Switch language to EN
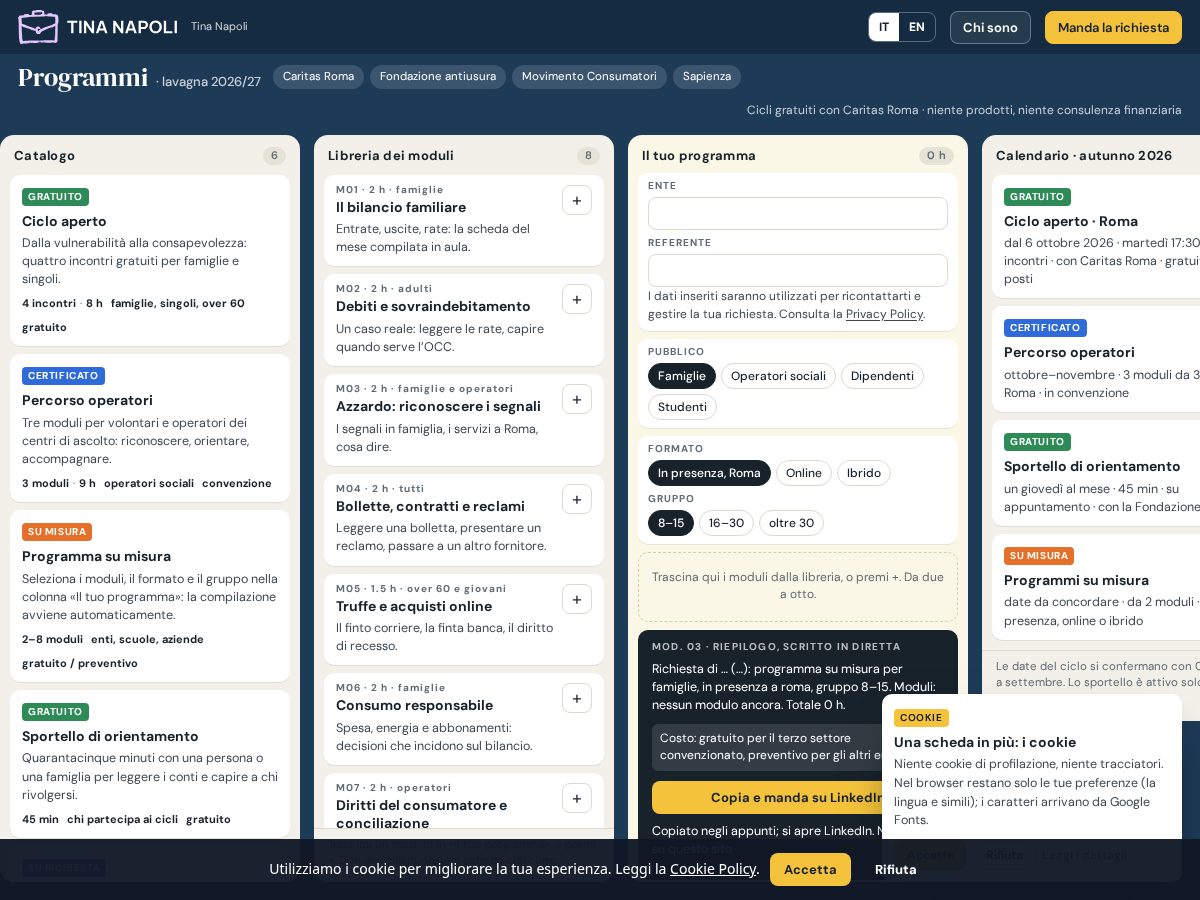The image size is (1200, 900). coord(917,27)
